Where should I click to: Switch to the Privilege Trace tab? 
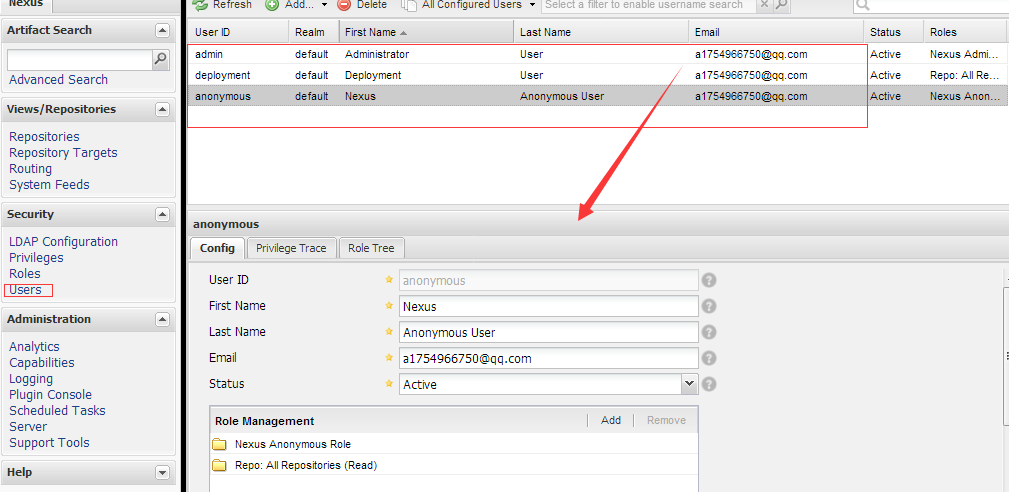pyautogui.click(x=291, y=248)
